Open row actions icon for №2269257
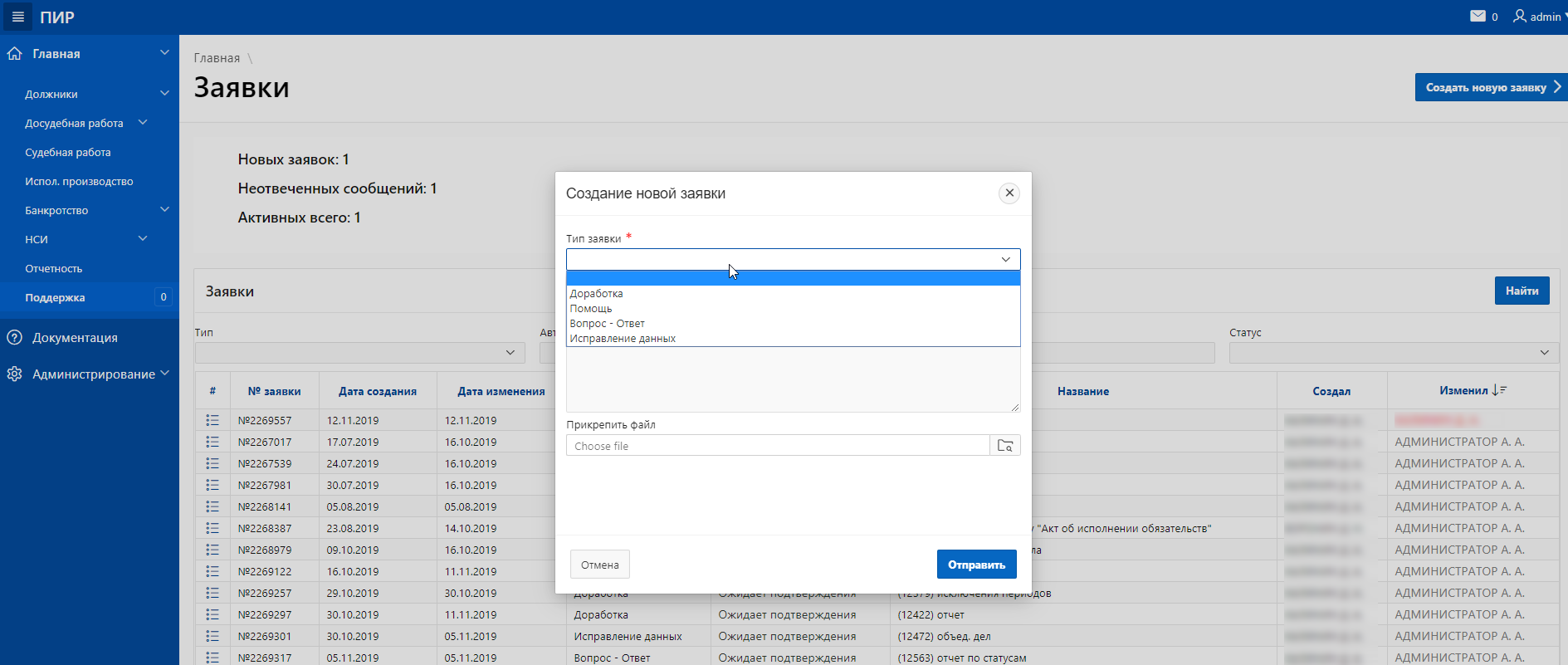Viewport: 1568px width, 665px height. pyautogui.click(x=212, y=593)
